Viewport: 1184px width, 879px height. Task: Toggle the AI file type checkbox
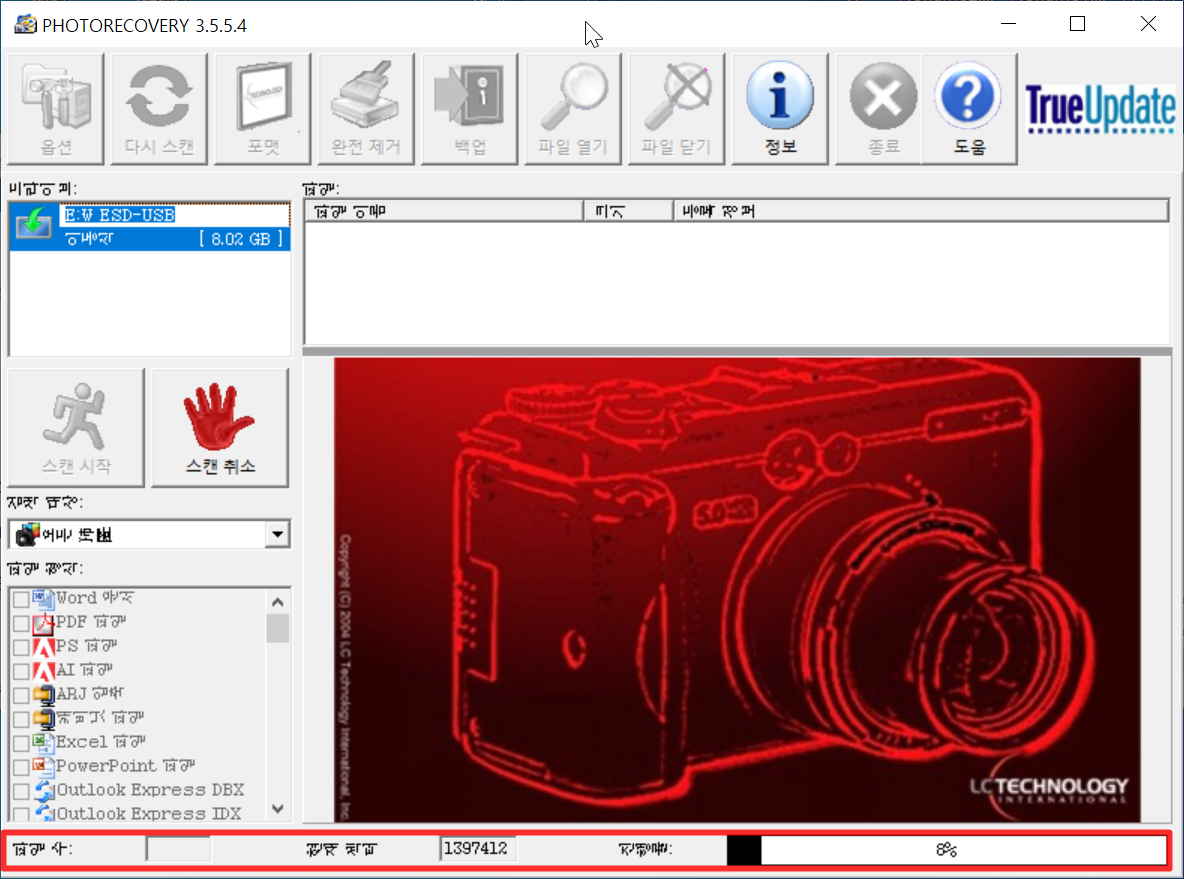click(21, 671)
